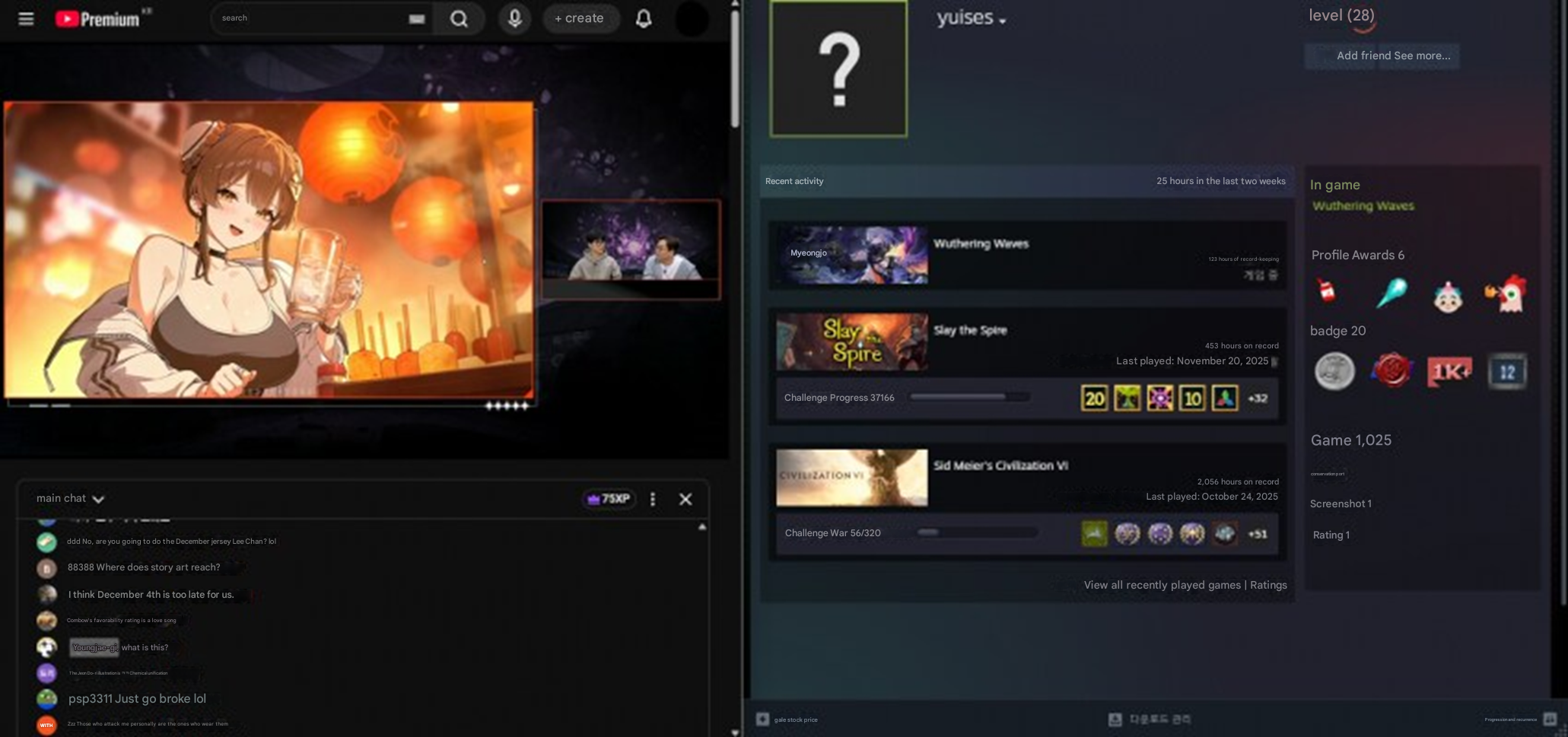Open the Ratings link below recent activity
The image size is (1568, 737).
click(1268, 585)
